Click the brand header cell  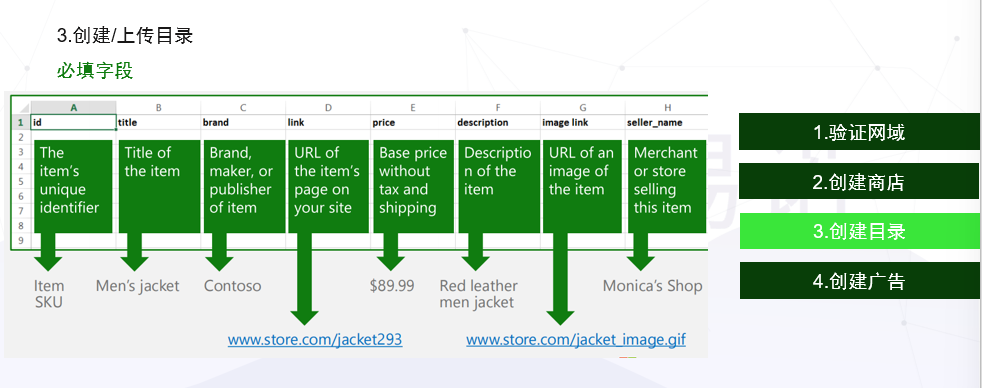pos(243,123)
